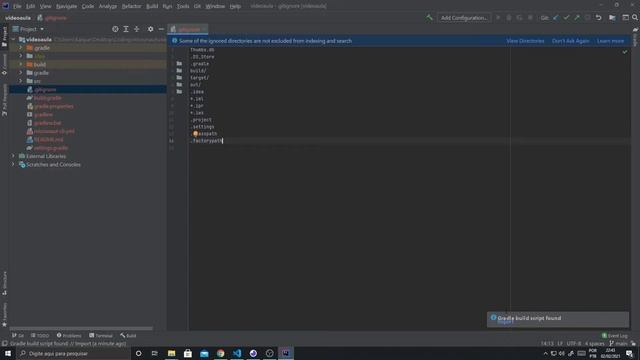
Task: Expand Scratches and Consoles
Action: click(x=13, y=164)
